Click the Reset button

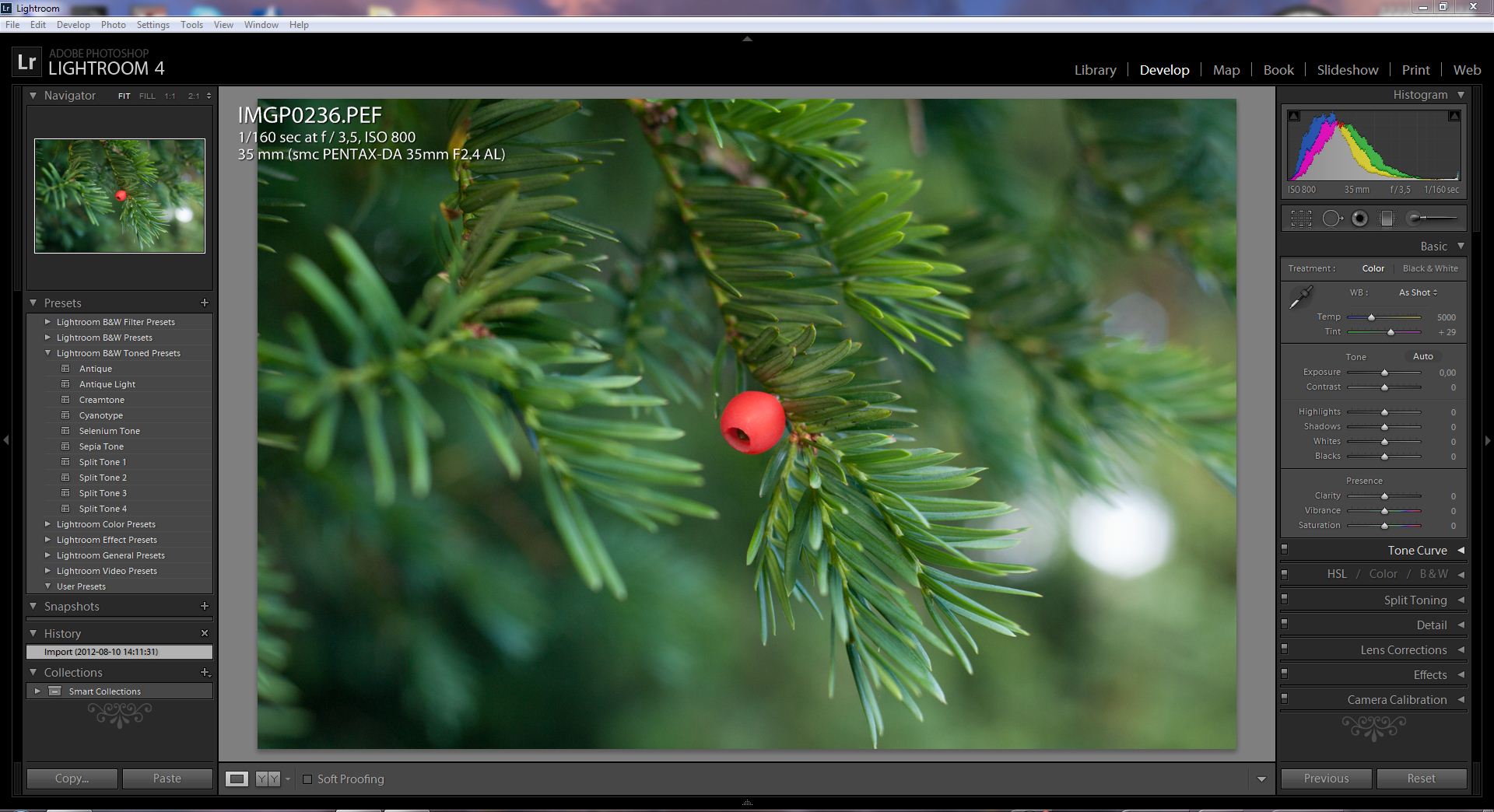tap(1421, 779)
